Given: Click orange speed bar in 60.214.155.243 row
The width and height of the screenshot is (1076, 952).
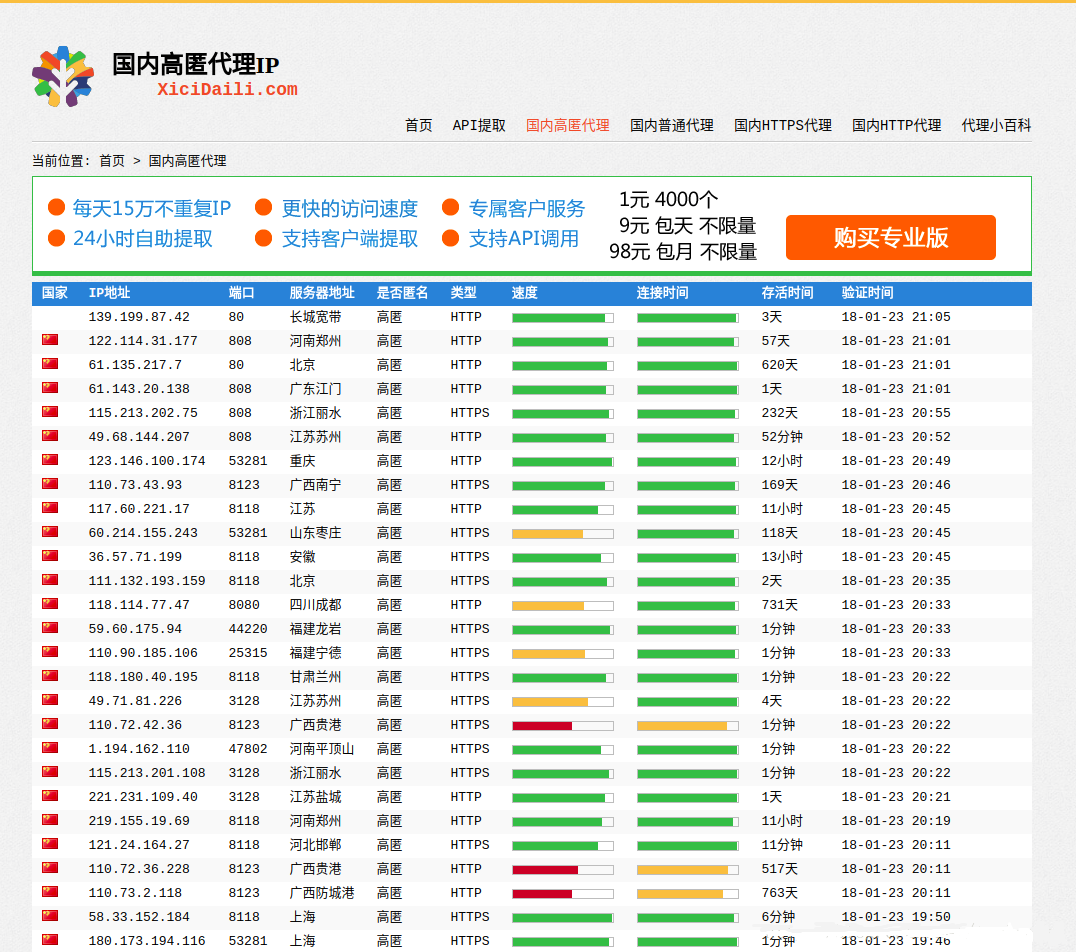Looking at the screenshot, I should click(x=563, y=533).
